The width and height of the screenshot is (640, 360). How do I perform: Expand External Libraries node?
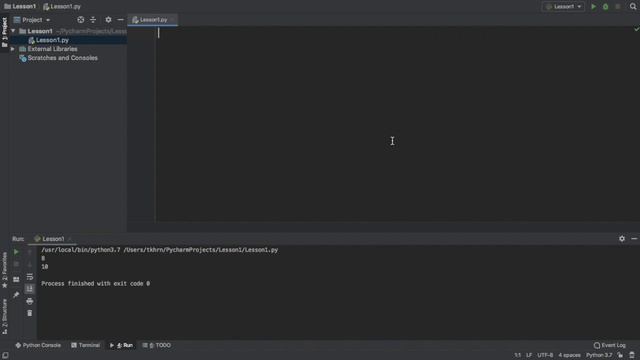(x=13, y=49)
